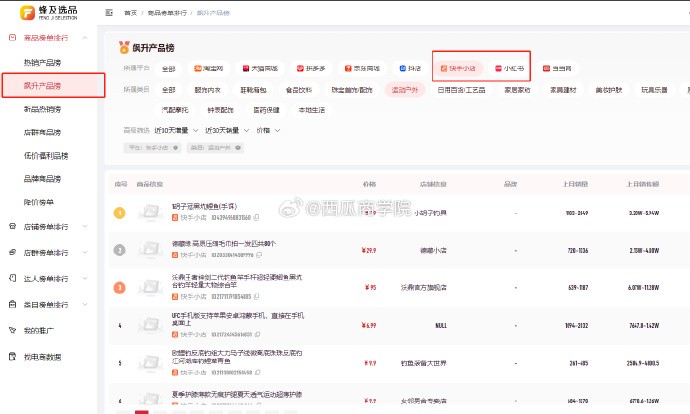The height and width of the screenshot is (414, 690).
Task: Open the rank 1 product thumbnail
Action: 150,212
